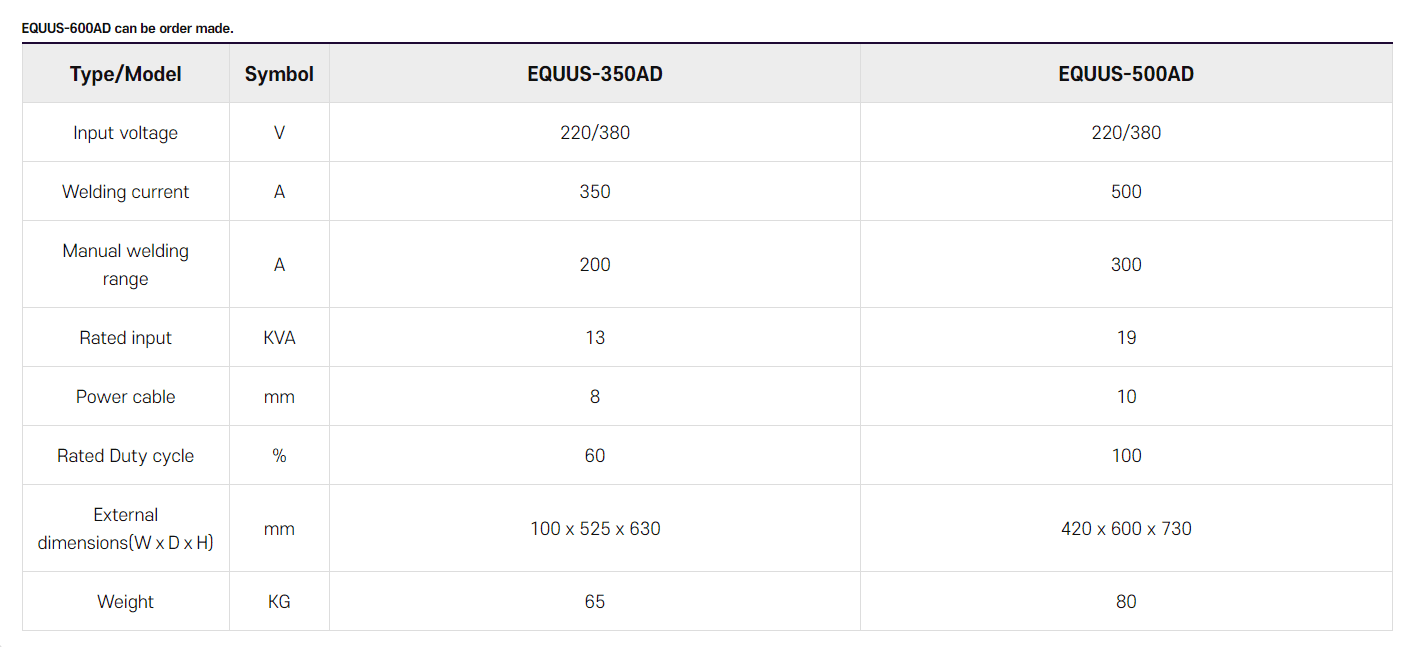
Task: Select the Power cable row label
Action: [x=126, y=397]
